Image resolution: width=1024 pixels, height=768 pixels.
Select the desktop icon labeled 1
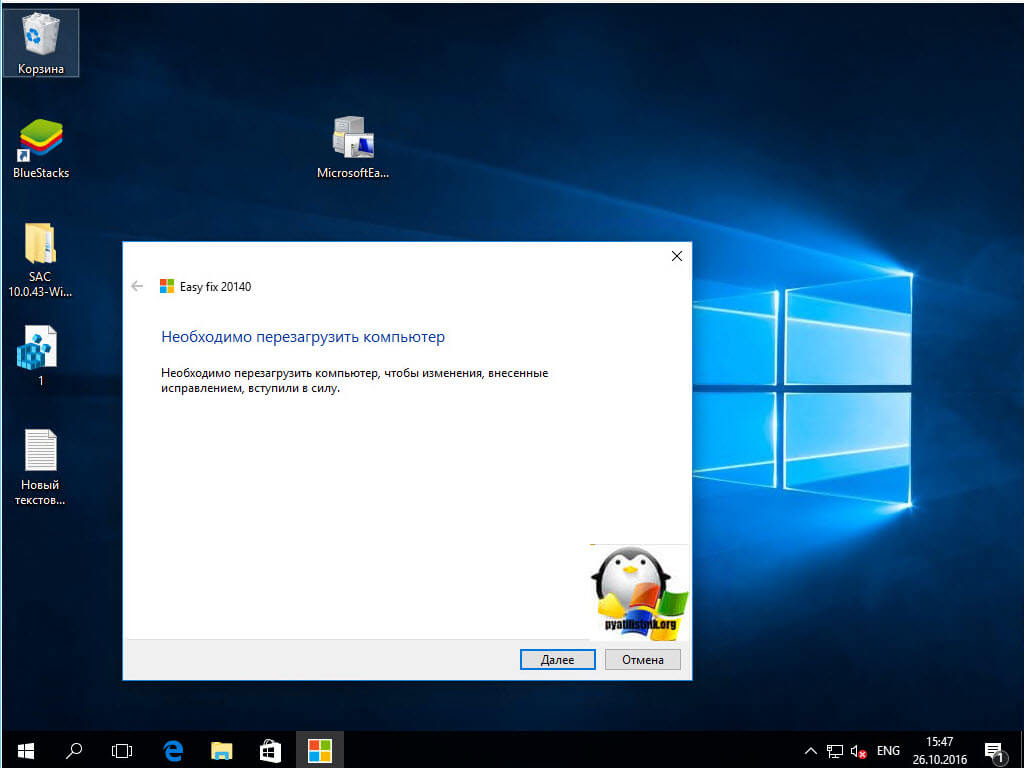pyautogui.click(x=40, y=348)
